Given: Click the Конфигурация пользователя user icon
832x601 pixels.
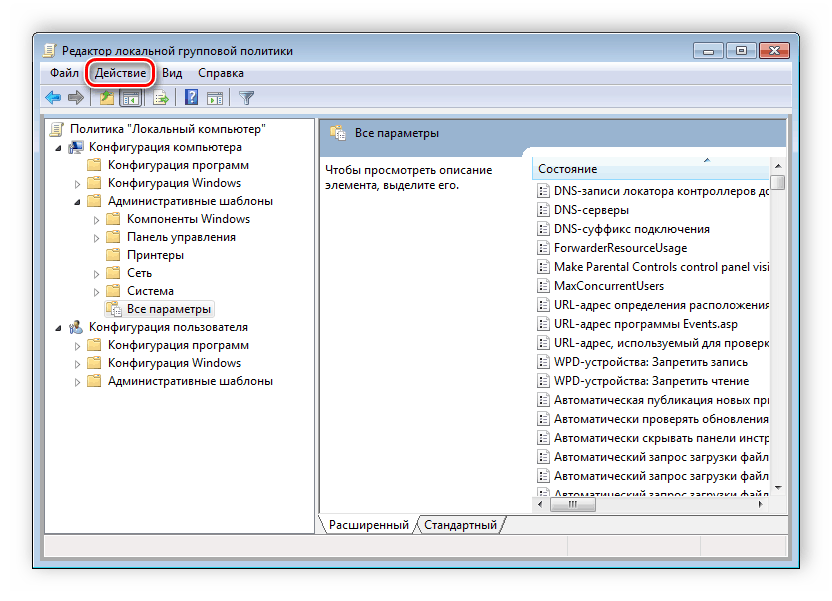Looking at the screenshot, I should tap(76, 327).
